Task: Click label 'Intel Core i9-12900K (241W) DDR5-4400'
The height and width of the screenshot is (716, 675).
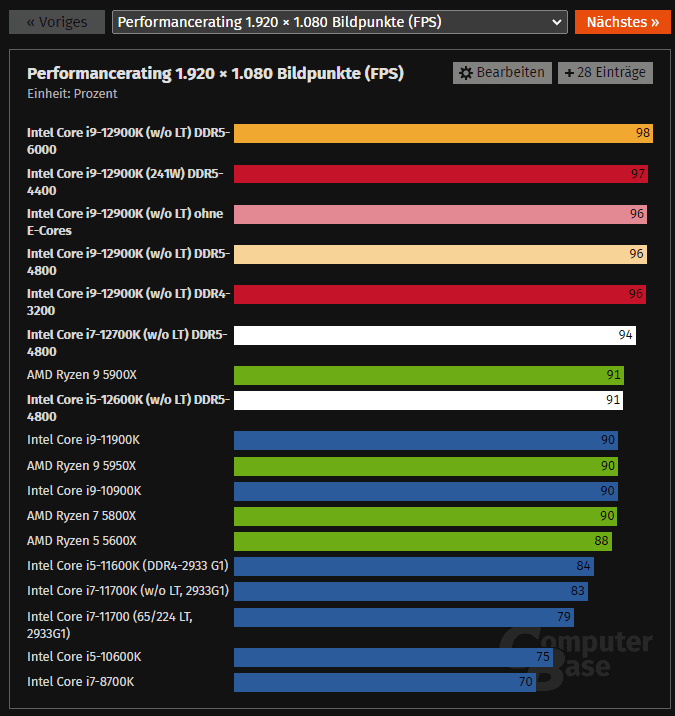Action: [125, 182]
